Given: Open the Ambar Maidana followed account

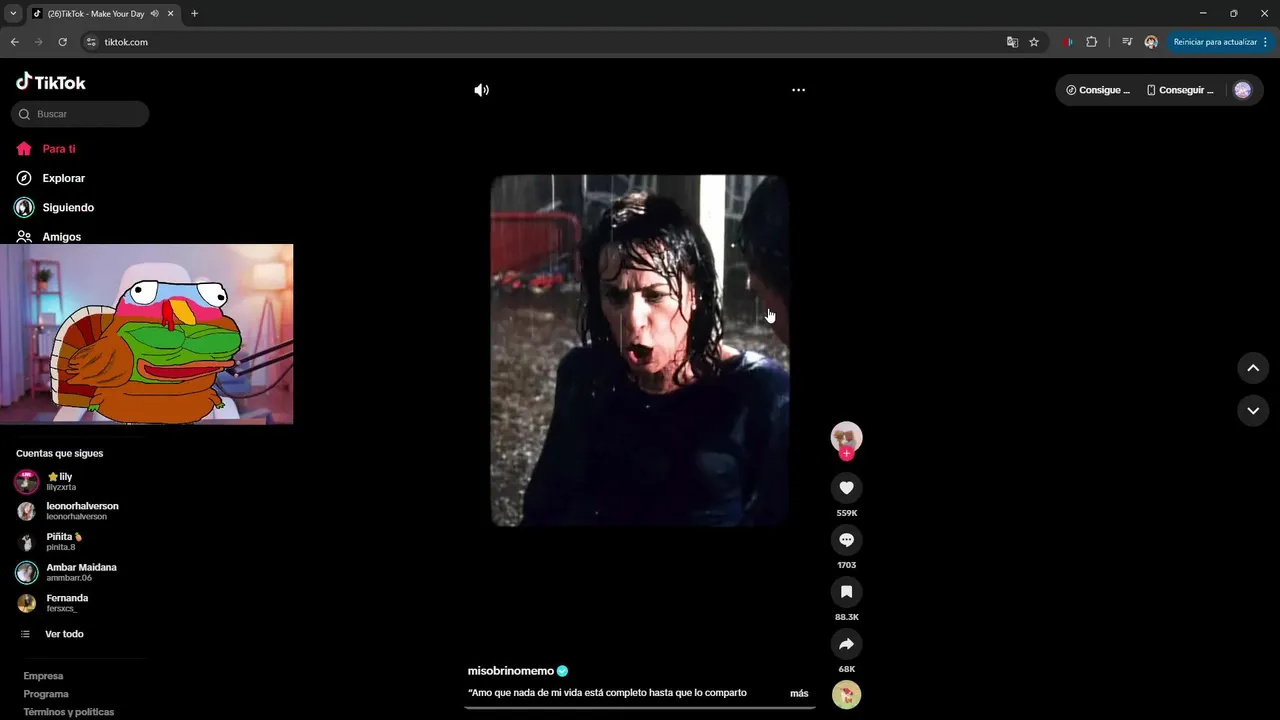Looking at the screenshot, I should [x=66, y=573].
